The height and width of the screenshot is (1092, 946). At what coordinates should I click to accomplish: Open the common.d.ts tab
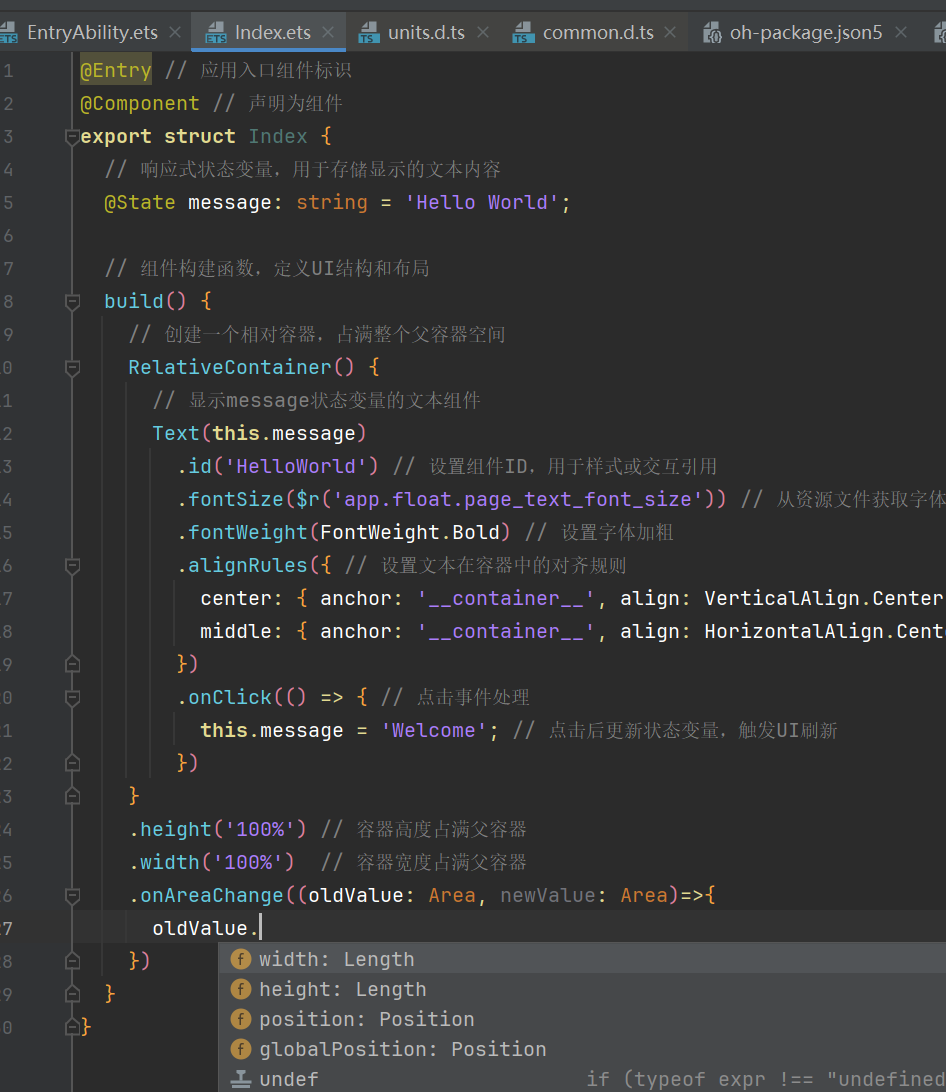pyautogui.click(x=598, y=33)
